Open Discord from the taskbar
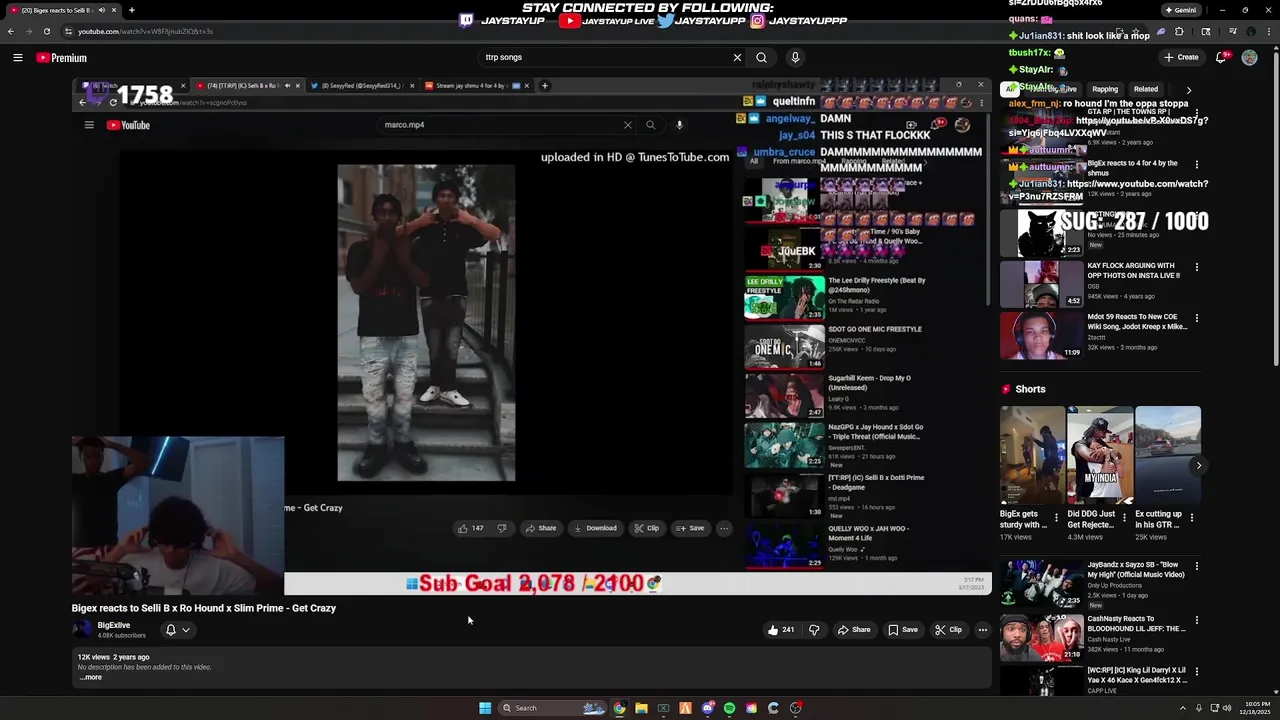This screenshot has width=1280, height=720. 707,708
